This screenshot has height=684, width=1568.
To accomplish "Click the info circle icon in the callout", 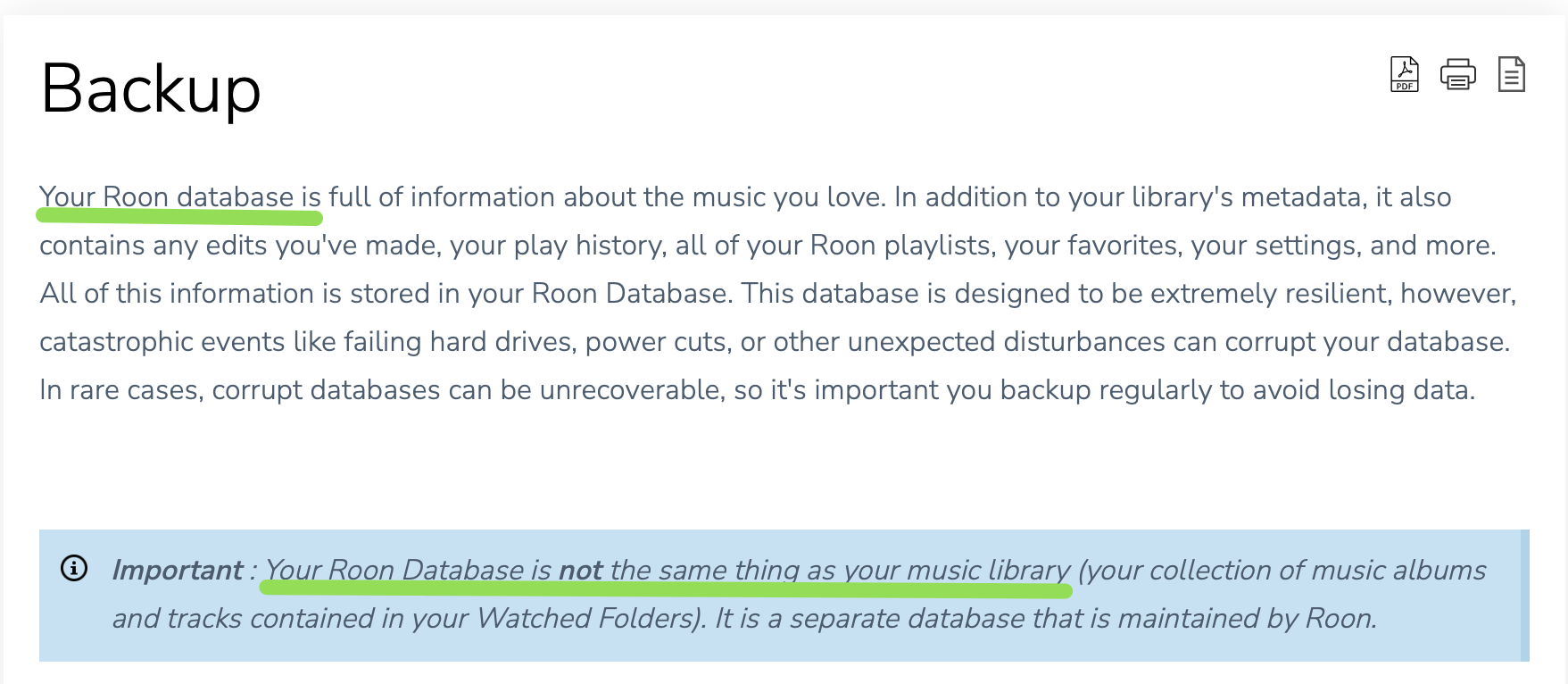I will click(74, 568).
